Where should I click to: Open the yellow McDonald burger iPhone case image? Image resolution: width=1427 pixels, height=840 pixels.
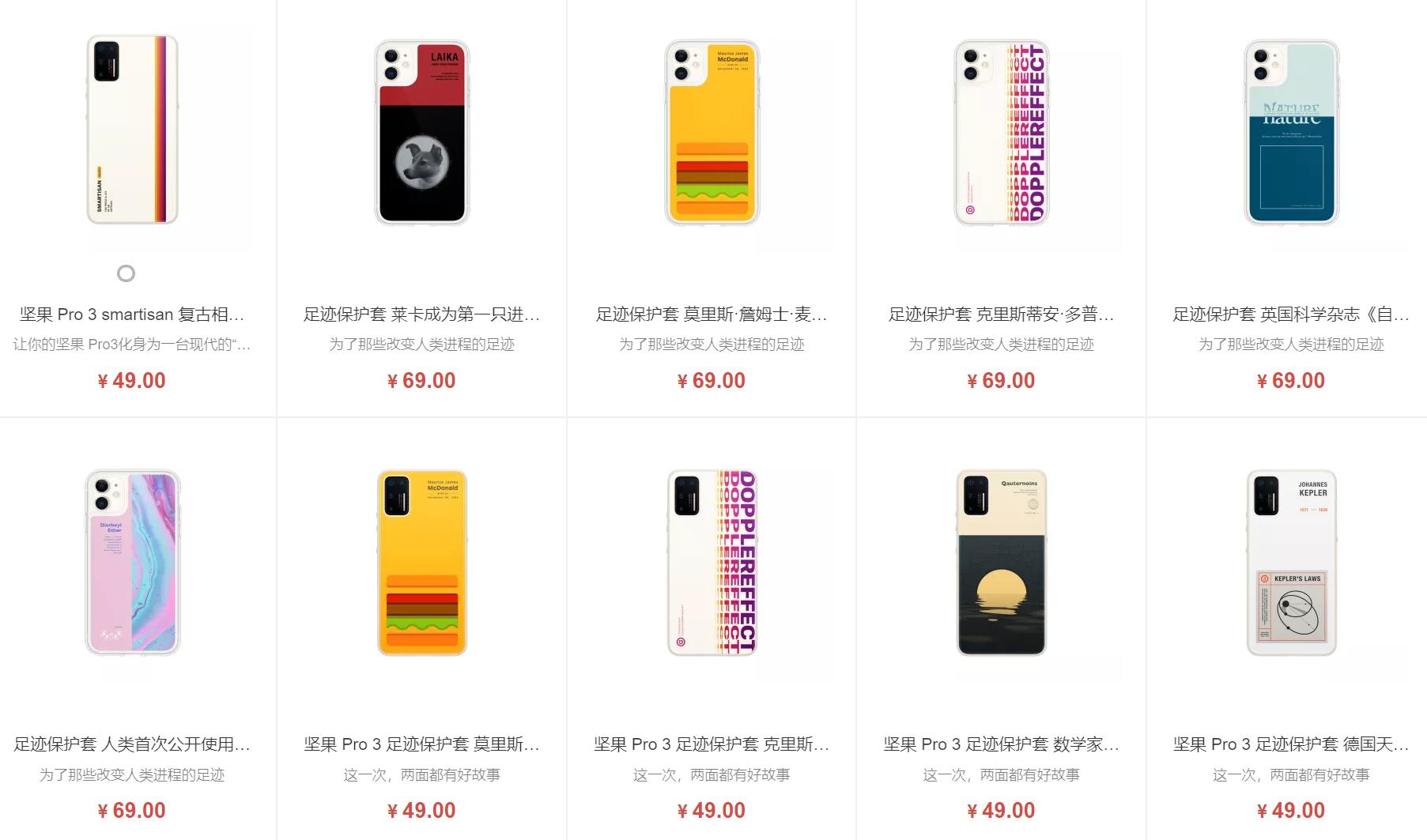[x=712, y=132]
